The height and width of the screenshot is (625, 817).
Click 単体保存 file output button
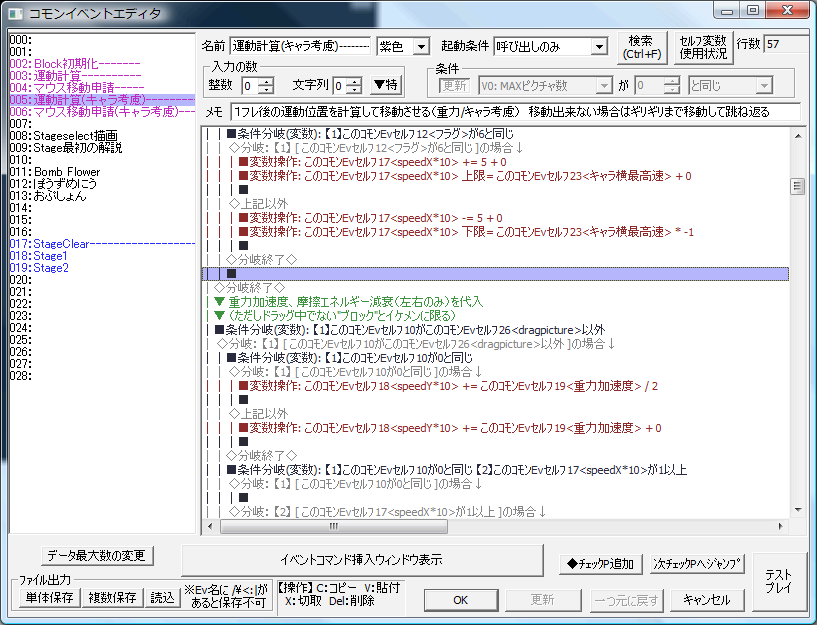click(50, 597)
